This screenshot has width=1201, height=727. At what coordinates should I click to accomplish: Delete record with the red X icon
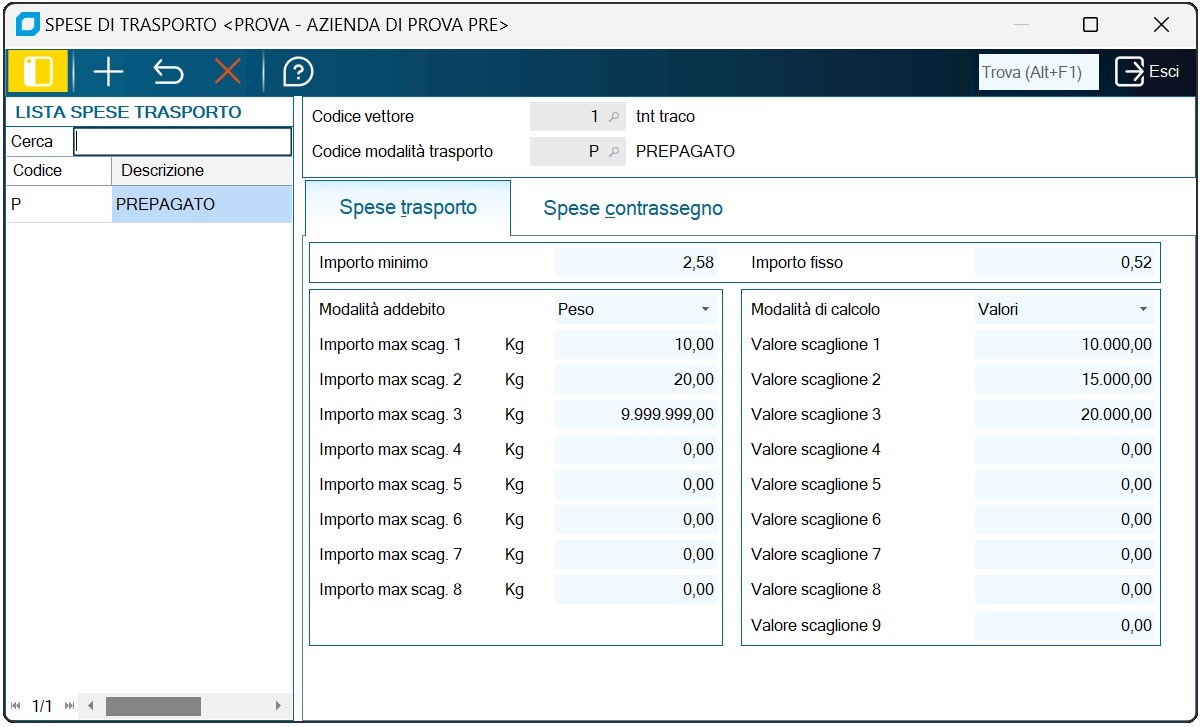pyautogui.click(x=228, y=72)
